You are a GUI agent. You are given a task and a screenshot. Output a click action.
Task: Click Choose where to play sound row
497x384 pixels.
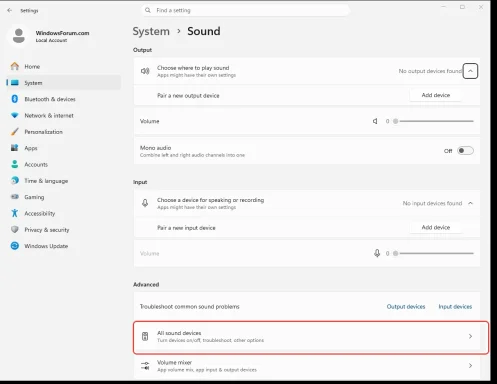[307, 71]
